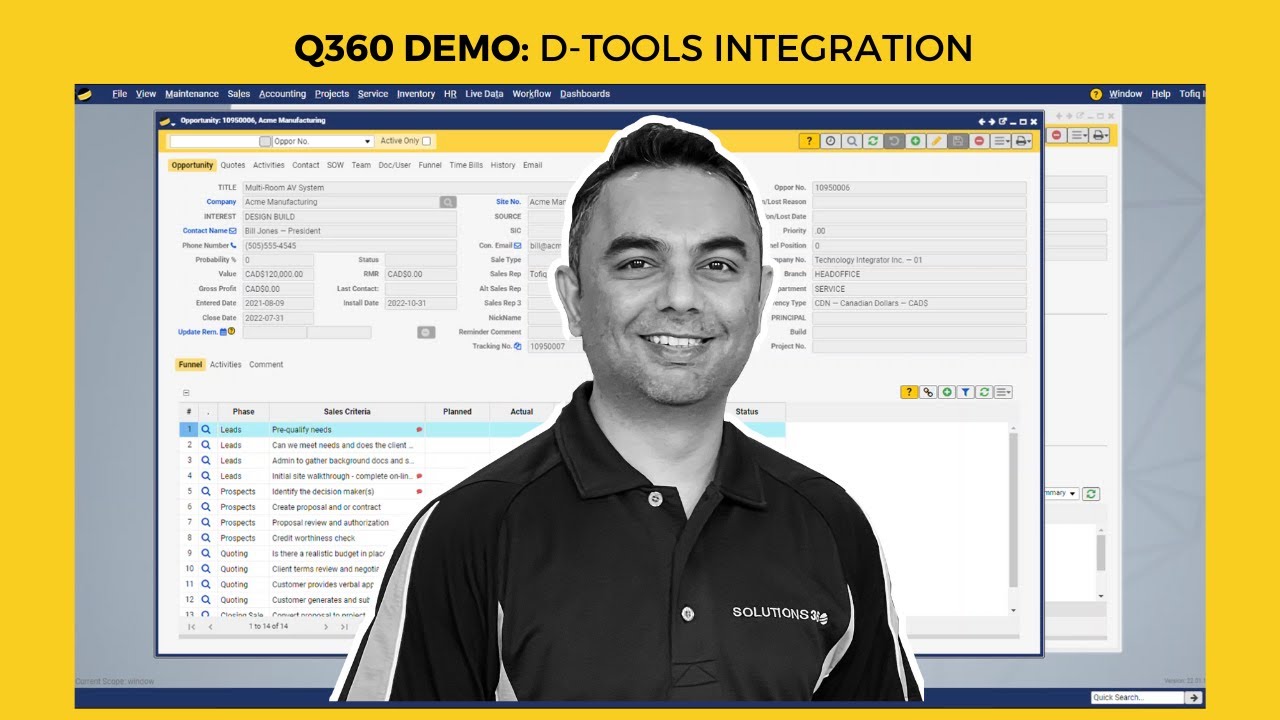
Task: Open the Sales menu
Action: click(x=239, y=94)
